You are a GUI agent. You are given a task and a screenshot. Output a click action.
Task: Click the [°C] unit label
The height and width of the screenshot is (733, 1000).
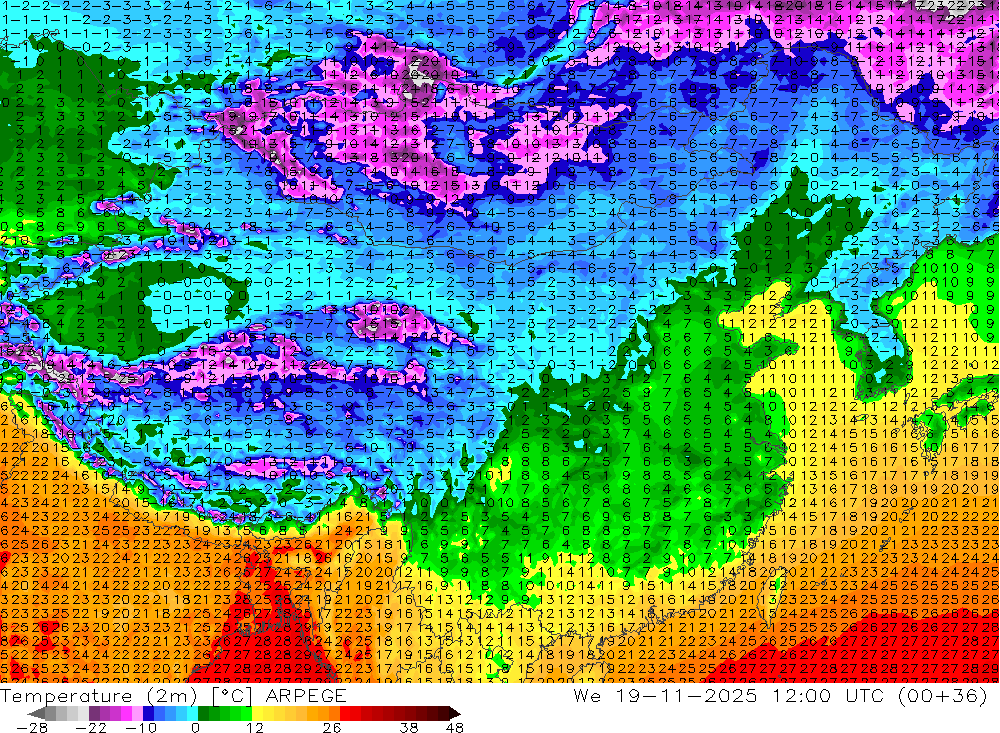coord(232,696)
